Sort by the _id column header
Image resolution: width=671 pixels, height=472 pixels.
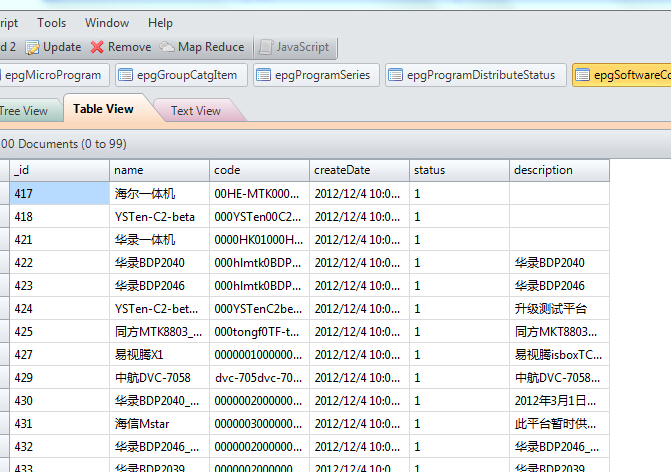(x=59, y=170)
